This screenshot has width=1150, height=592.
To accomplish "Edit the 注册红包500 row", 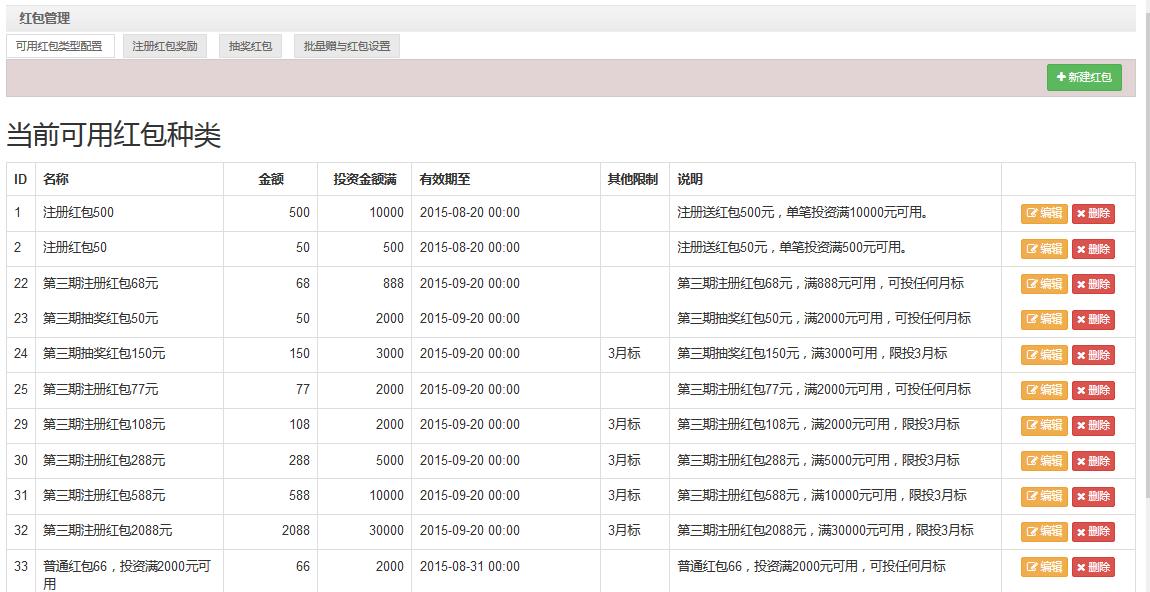I will (x=1044, y=213).
